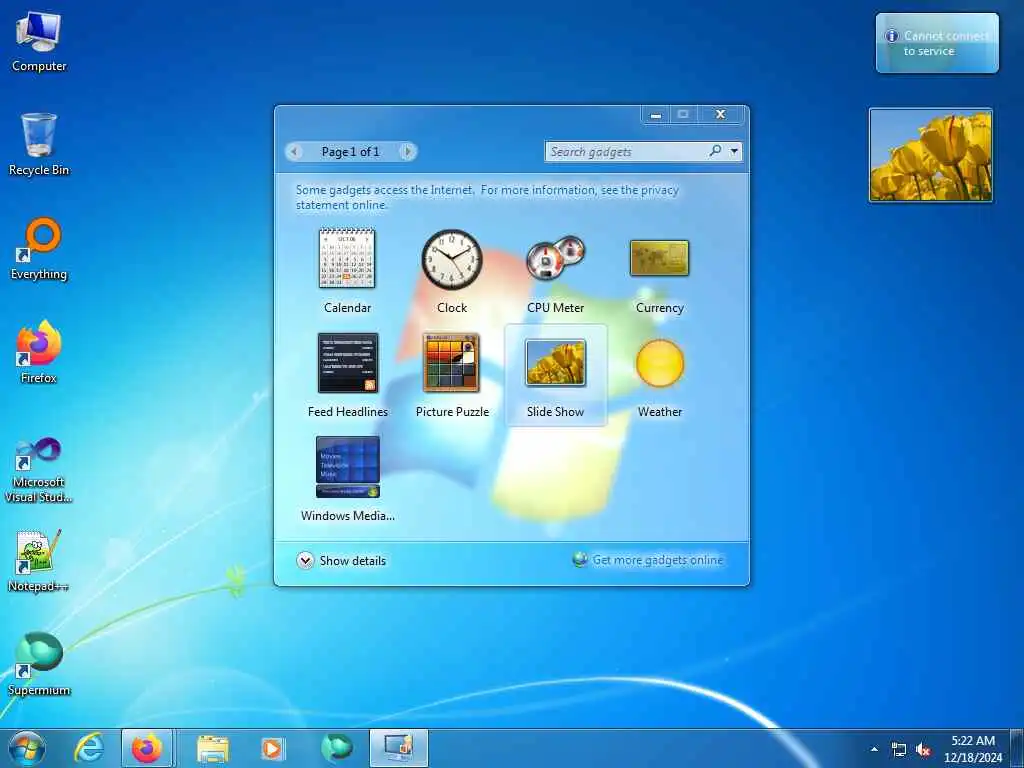Show hidden tray icons arrow
This screenshot has width=1024, height=768.
[x=874, y=749]
